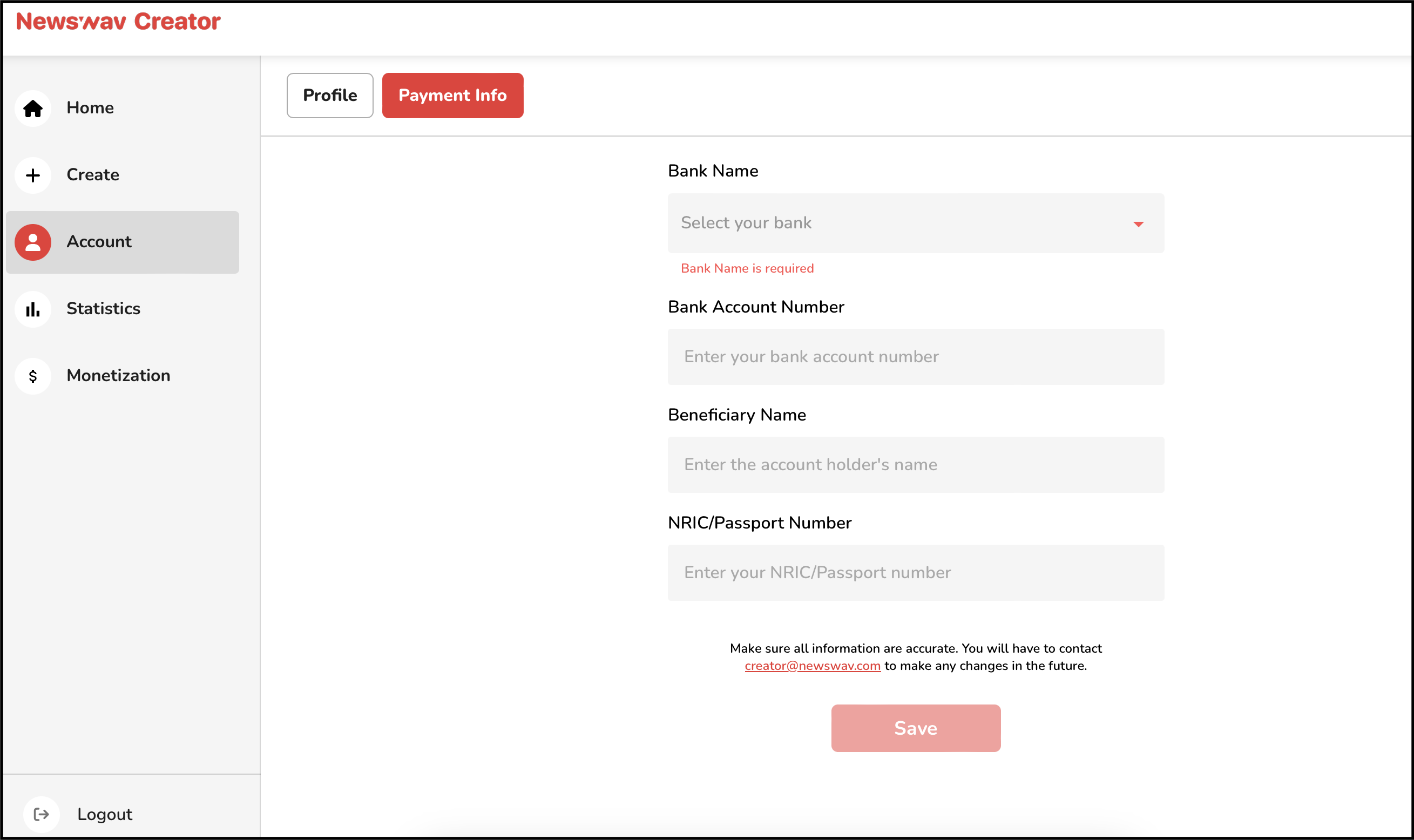1414x840 pixels.
Task: Click the 'Beneficiary Name' label
Action: click(x=736, y=415)
